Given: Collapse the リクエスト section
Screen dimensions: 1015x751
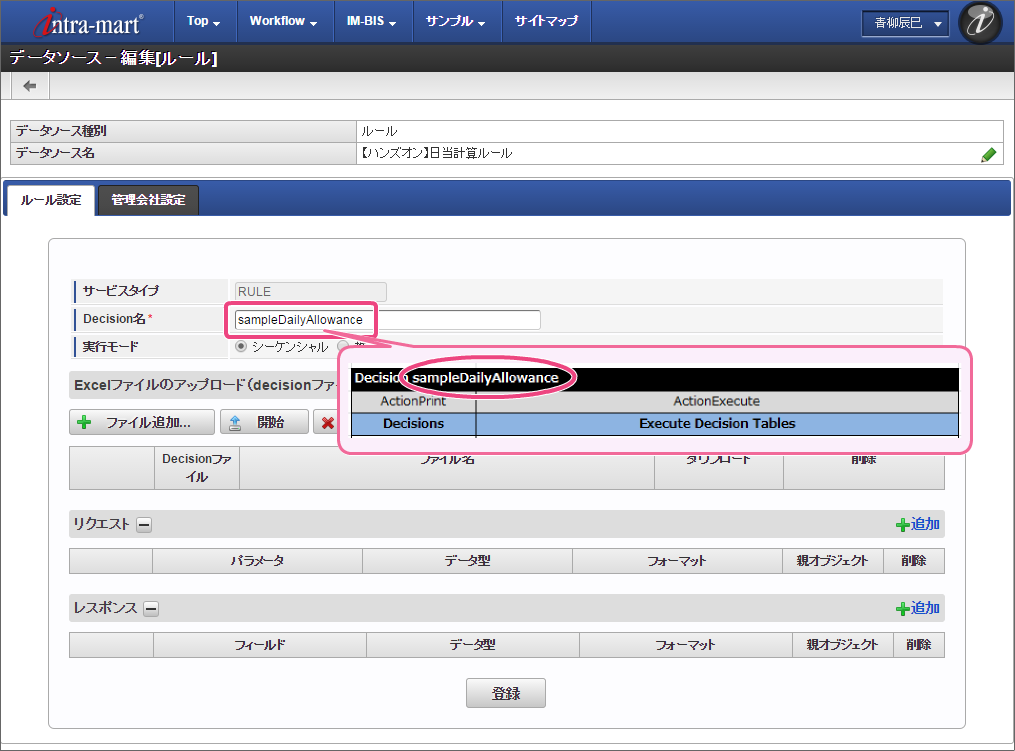Looking at the screenshot, I should (144, 525).
